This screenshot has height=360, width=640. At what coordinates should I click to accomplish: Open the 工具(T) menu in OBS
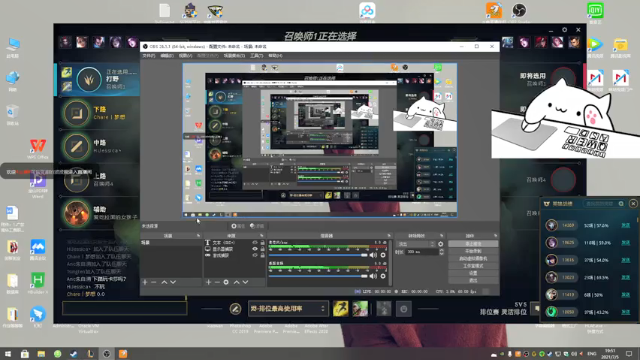click(256, 56)
